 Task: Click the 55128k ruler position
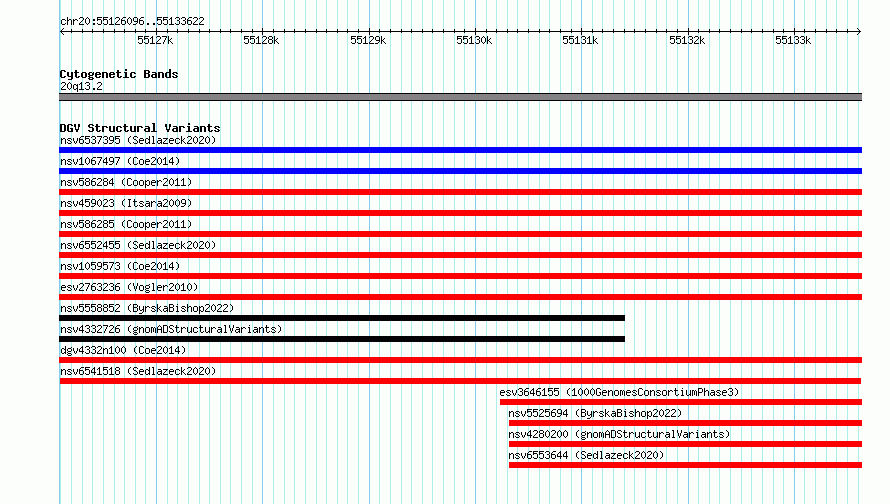(261, 40)
